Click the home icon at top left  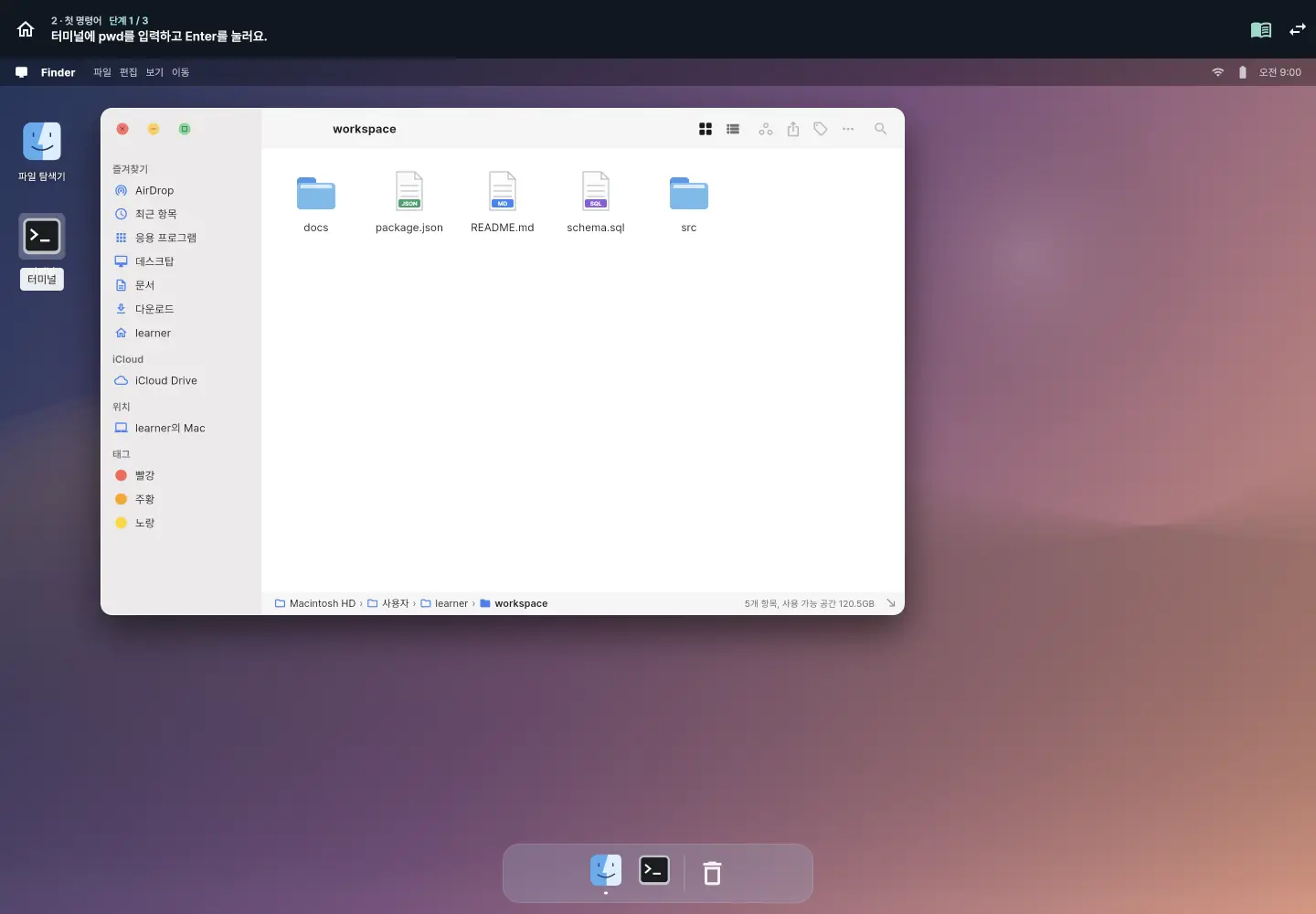coord(26,29)
